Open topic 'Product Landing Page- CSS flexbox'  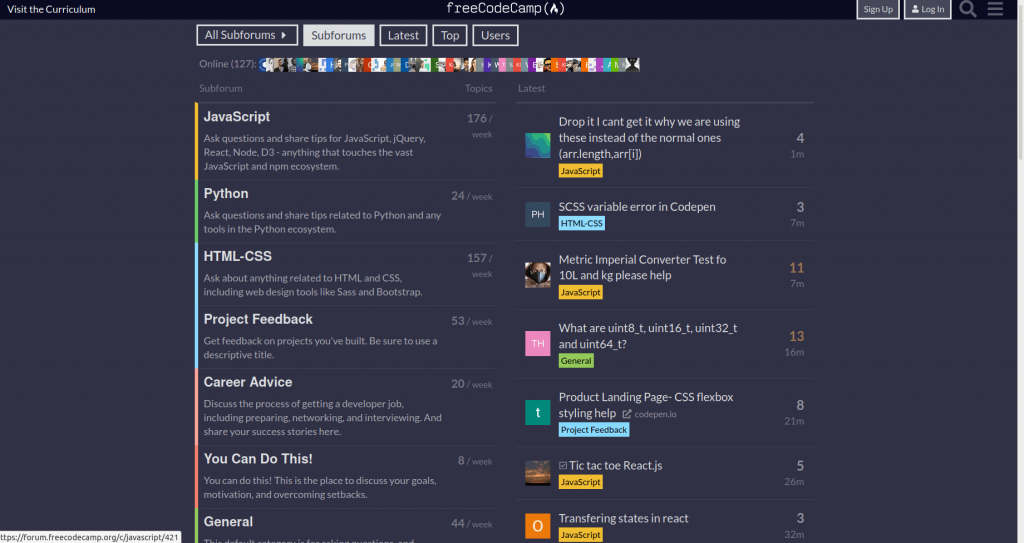point(646,404)
